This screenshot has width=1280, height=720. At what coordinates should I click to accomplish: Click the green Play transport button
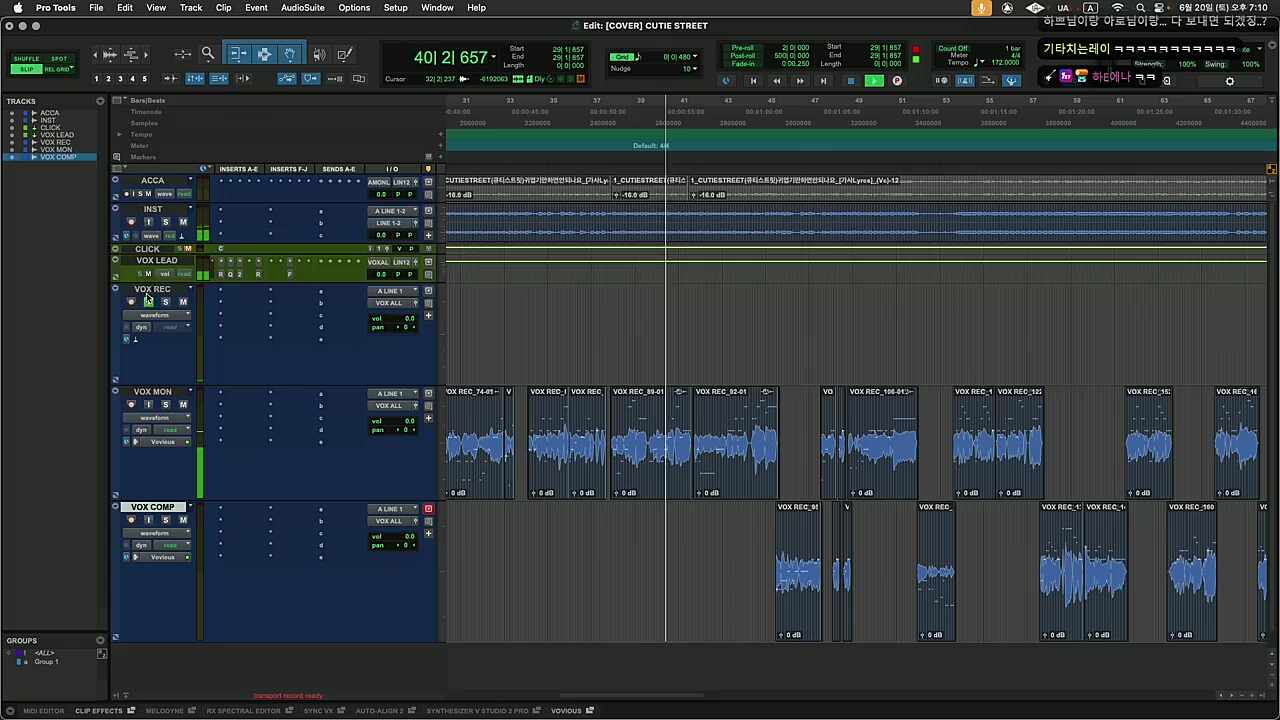pos(874,81)
